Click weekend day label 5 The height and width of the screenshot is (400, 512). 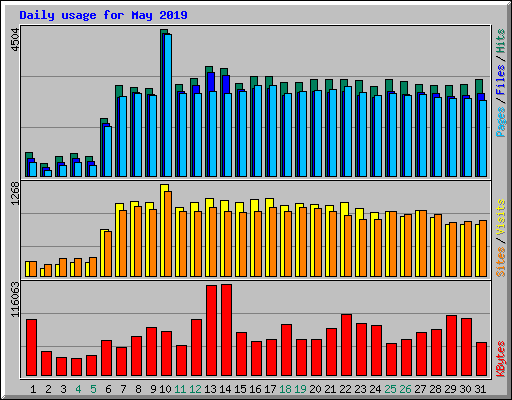(x=93, y=389)
